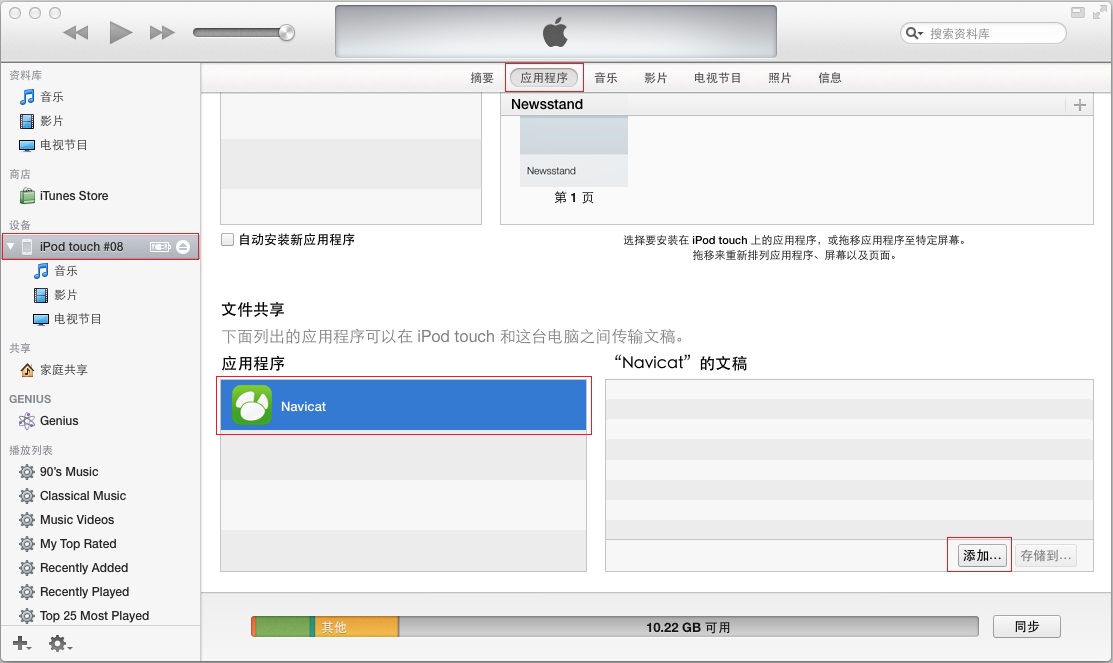Image resolution: width=1113 pixels, height=663 pixels.
Task: Open Recently Played playlist
Action: pyautogui.click(x=74, y=591)
